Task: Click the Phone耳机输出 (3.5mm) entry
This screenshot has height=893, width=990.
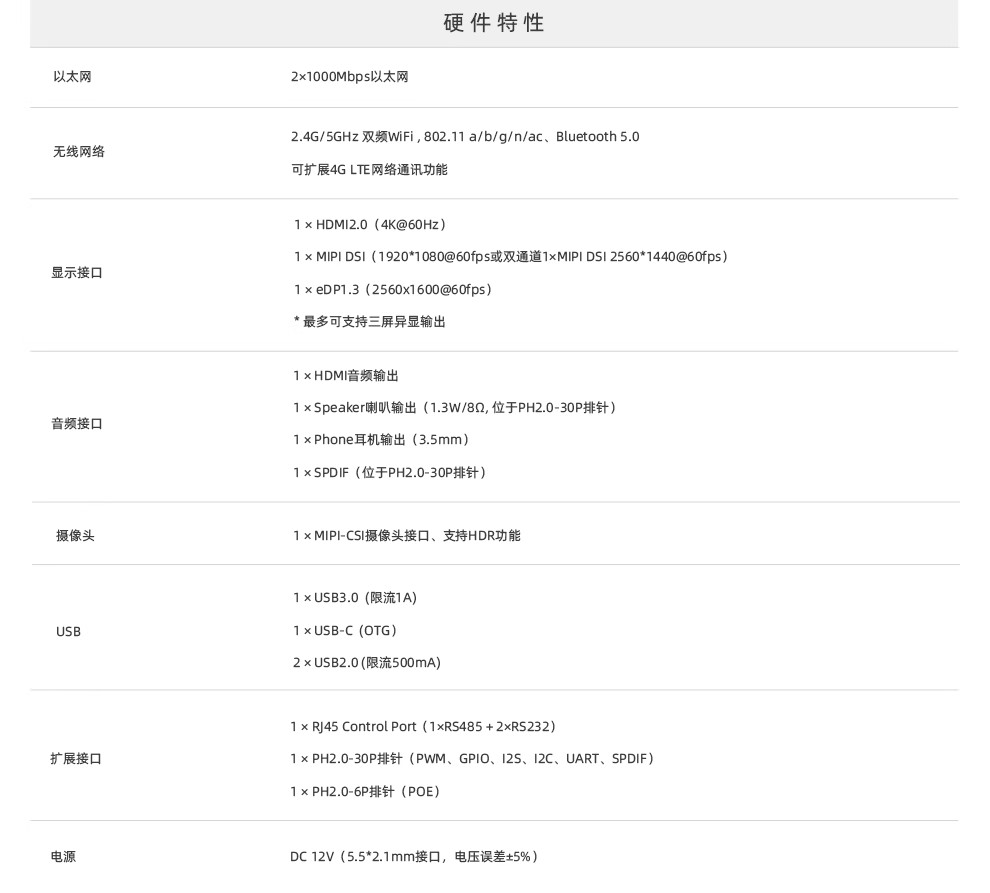Action: coord(381,440)
